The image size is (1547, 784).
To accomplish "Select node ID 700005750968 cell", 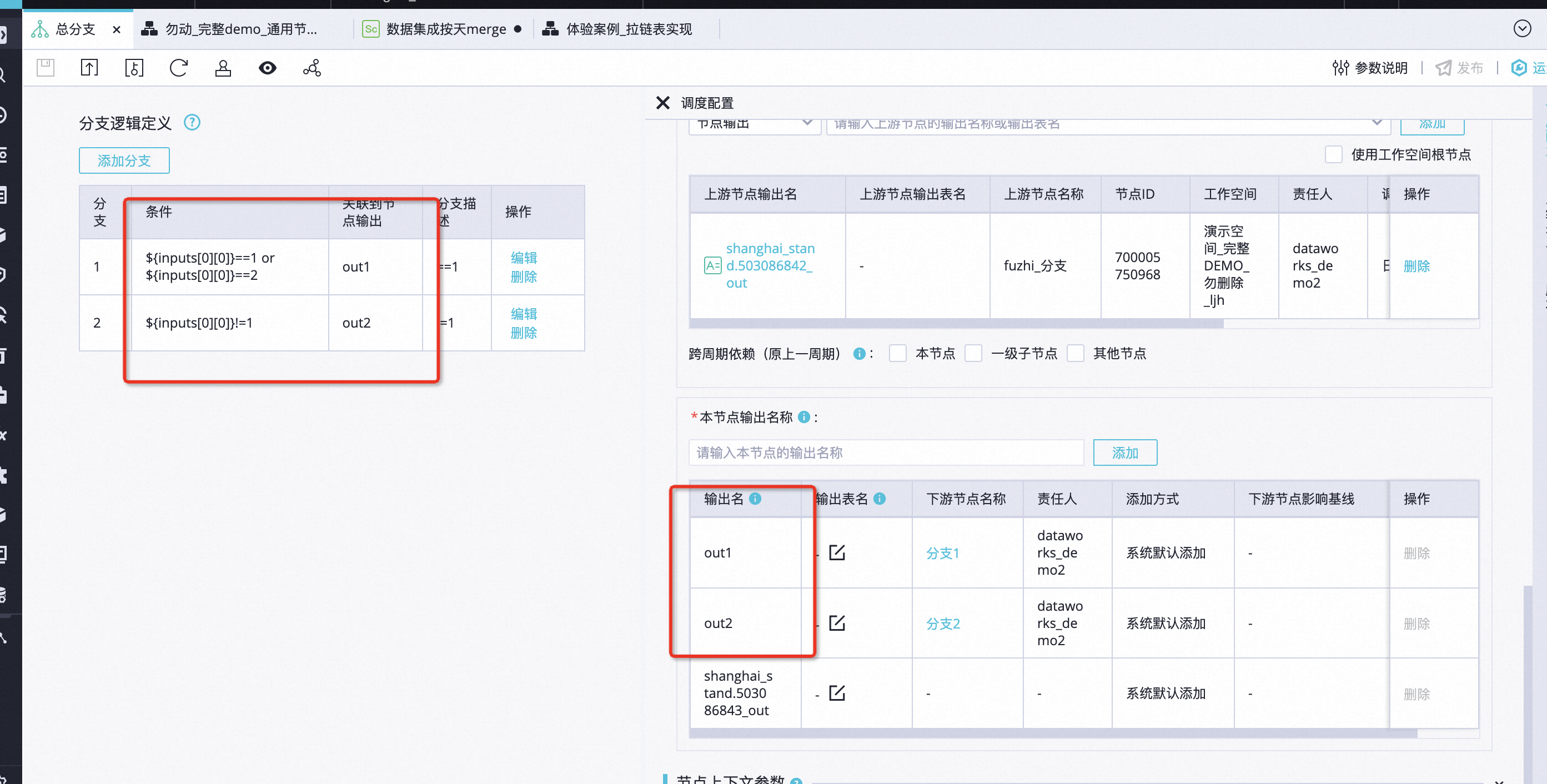I will tap(1144, 265).
